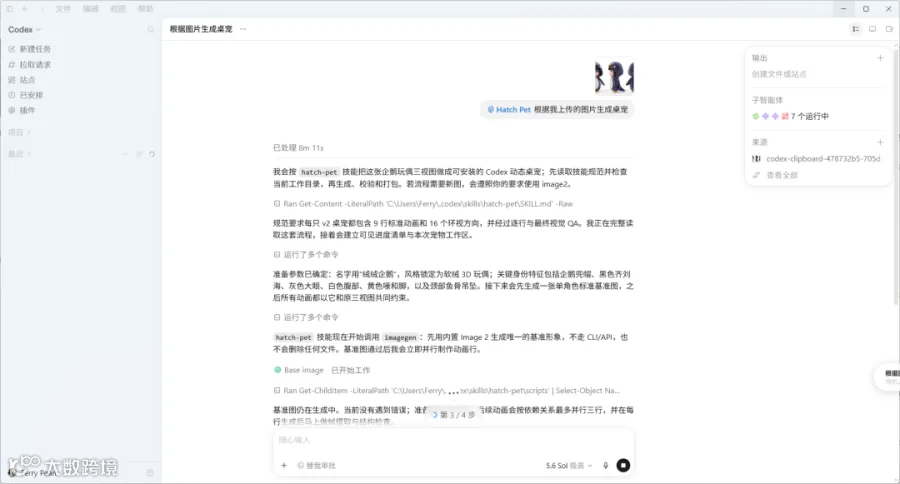The height and width of the screenshot is (484, 900).
Task: Expand second 运行了多个命令 entry
Action: [306, 317]
